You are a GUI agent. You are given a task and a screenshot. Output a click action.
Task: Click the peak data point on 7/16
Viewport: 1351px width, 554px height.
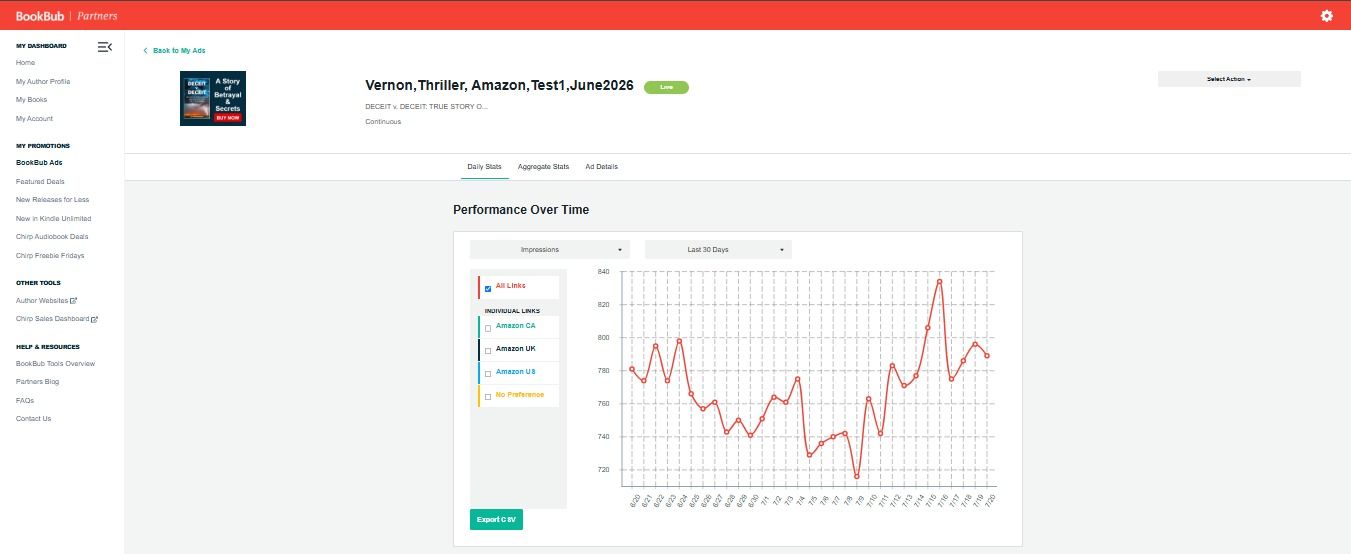(x=939, y=281)
